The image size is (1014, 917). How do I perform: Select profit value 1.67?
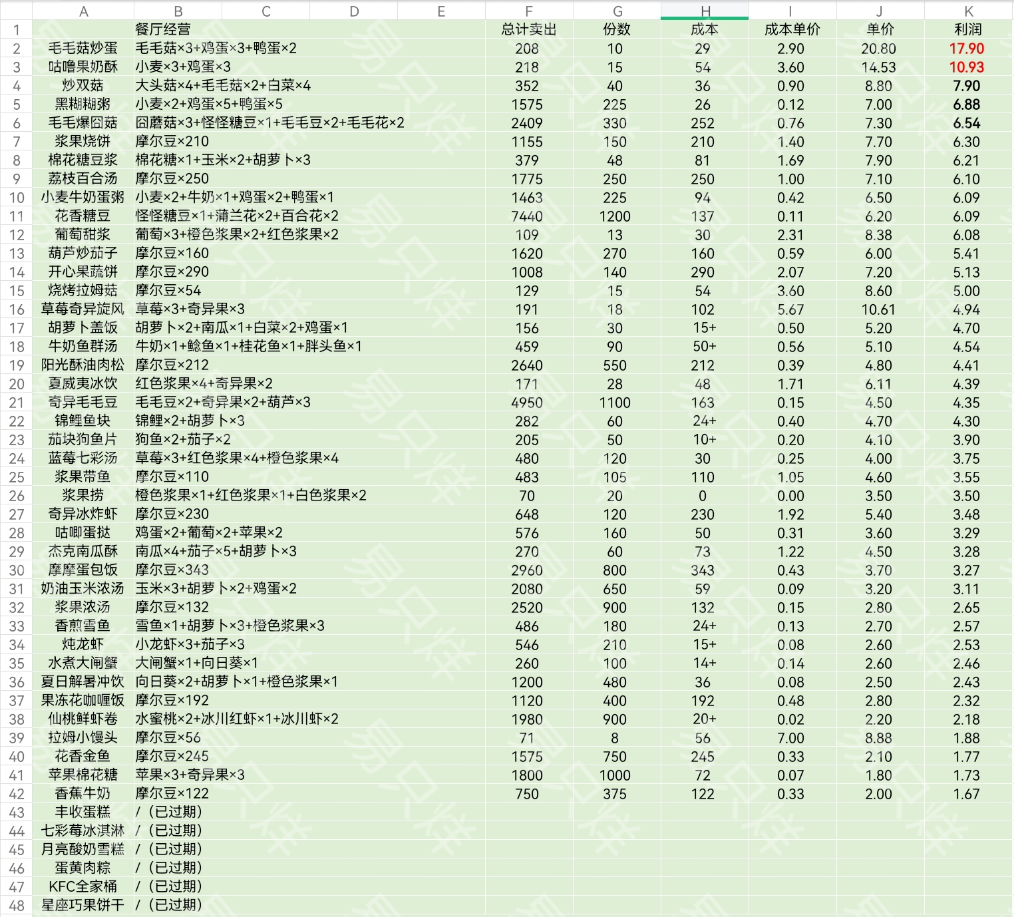click(967, 794)
